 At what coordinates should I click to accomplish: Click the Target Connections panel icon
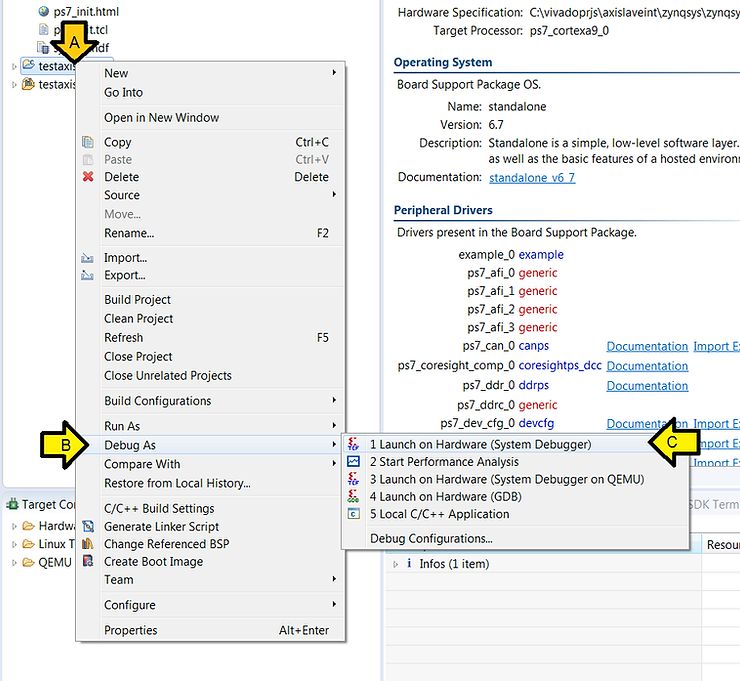[12, 504]
